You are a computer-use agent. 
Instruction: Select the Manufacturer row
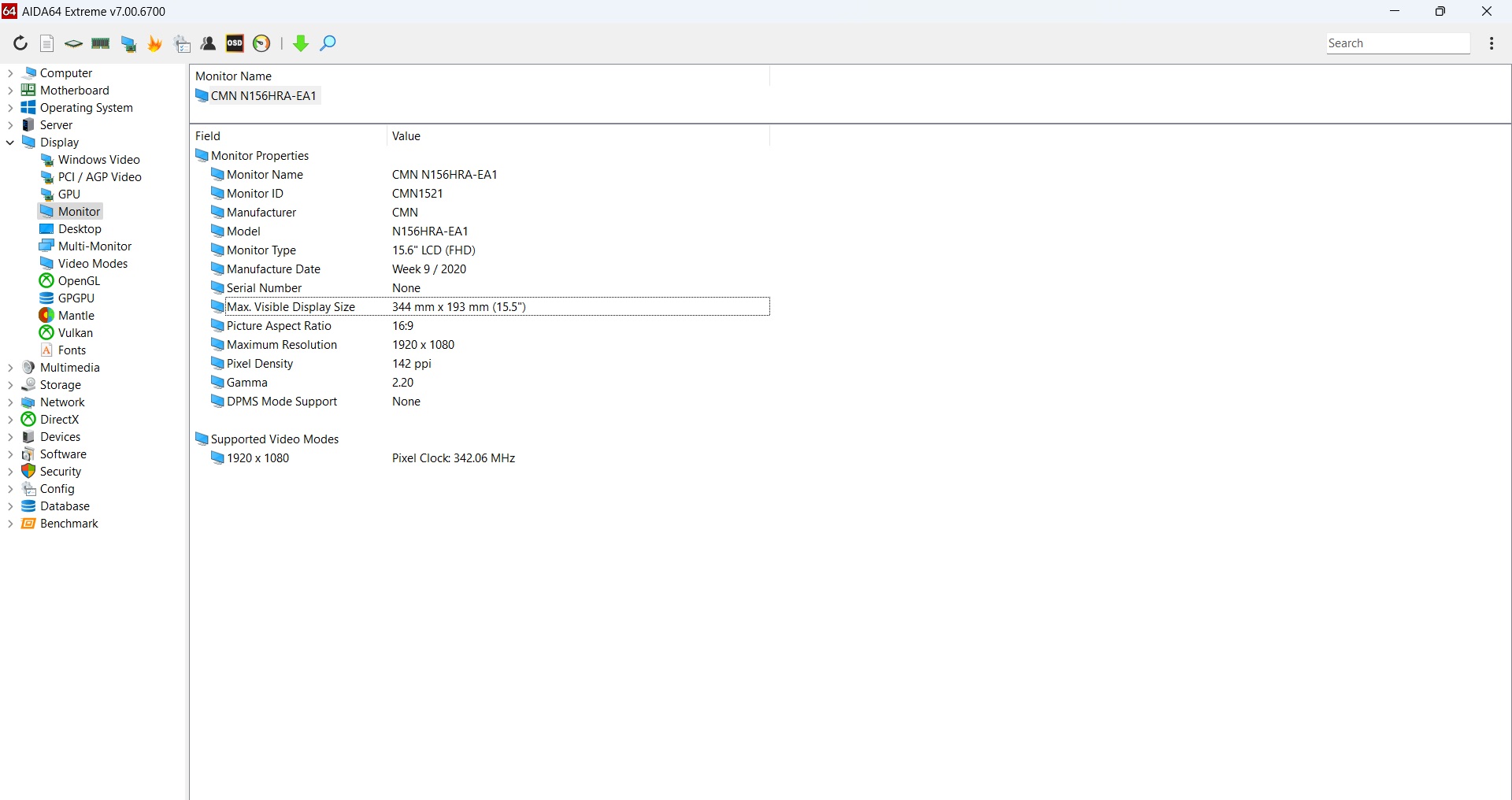482,213
